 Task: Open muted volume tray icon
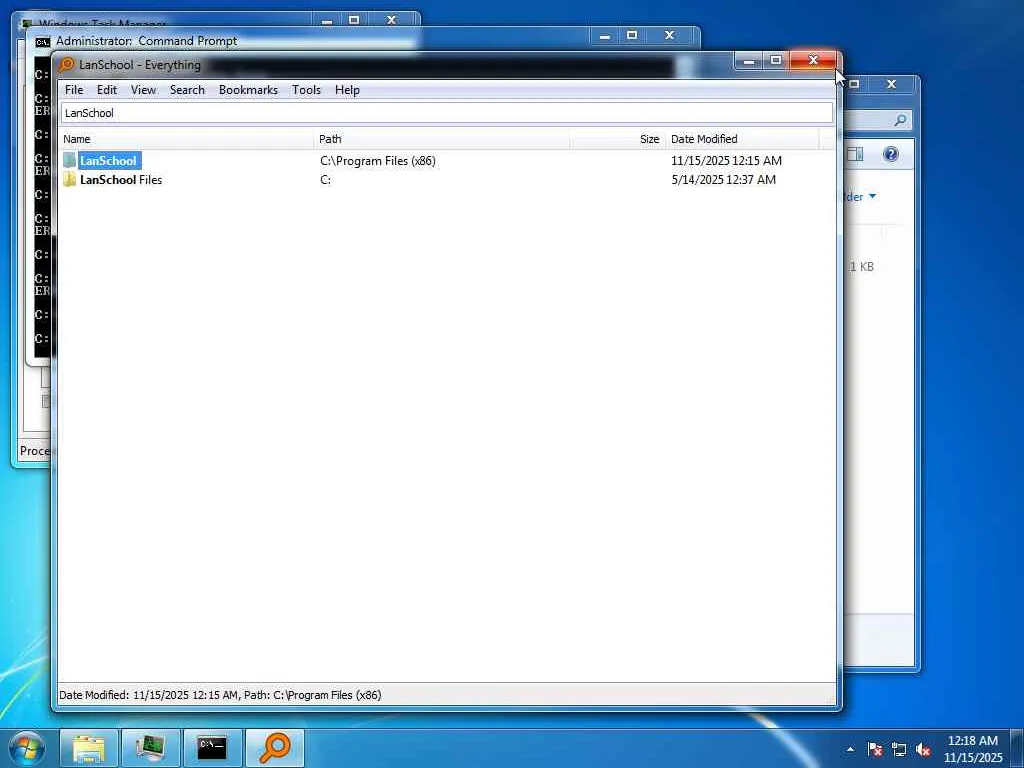click(x=923, y=749)
